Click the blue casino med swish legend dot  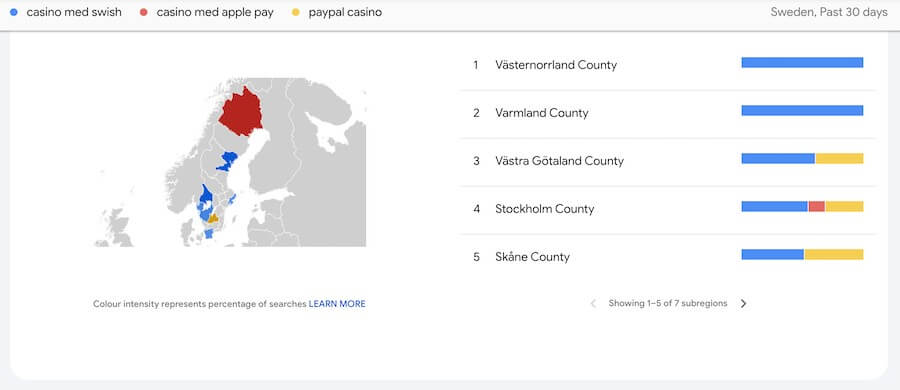(x=14, y=12)
